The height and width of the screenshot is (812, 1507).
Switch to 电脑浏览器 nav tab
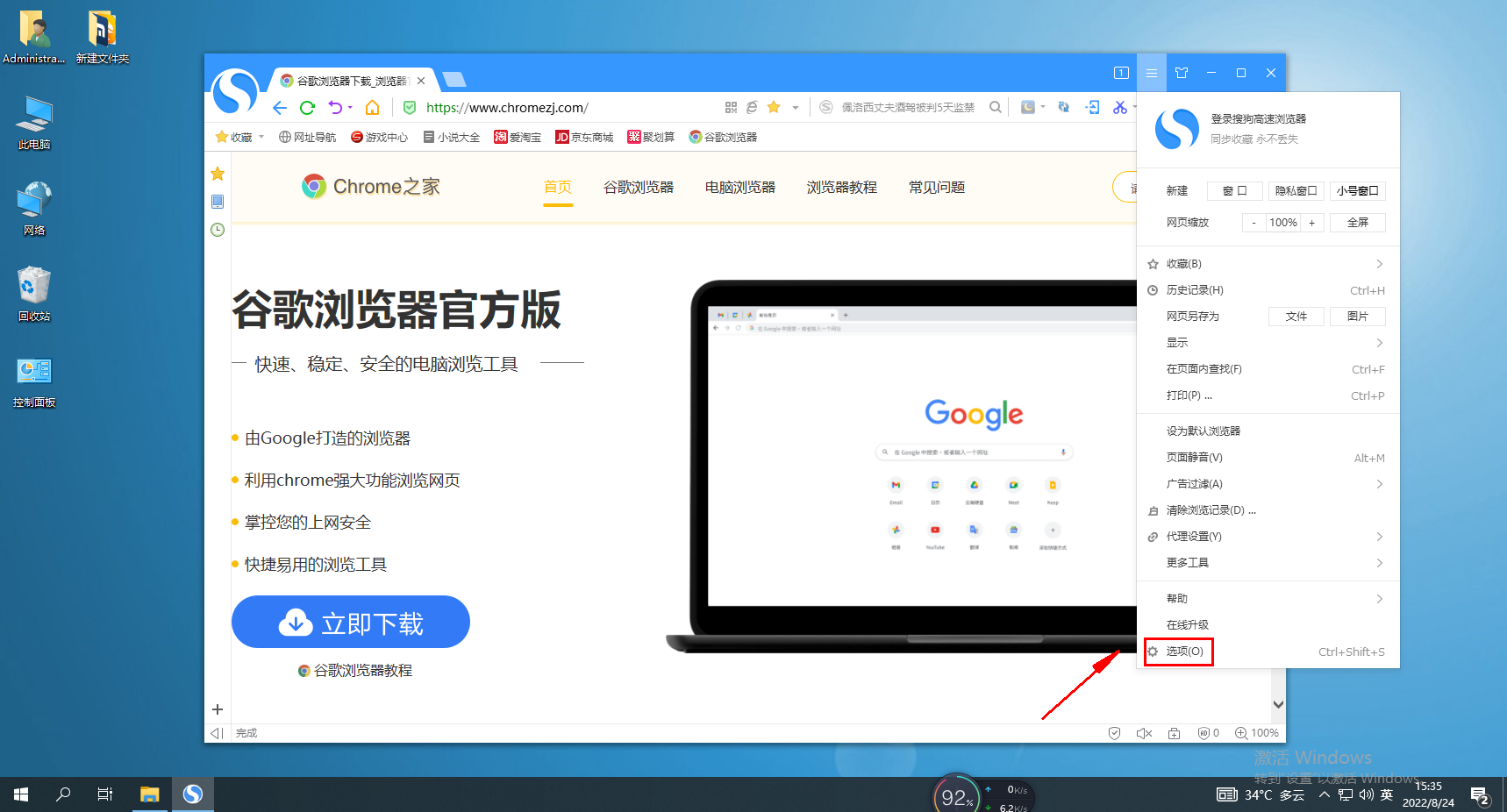click(740, 188)
